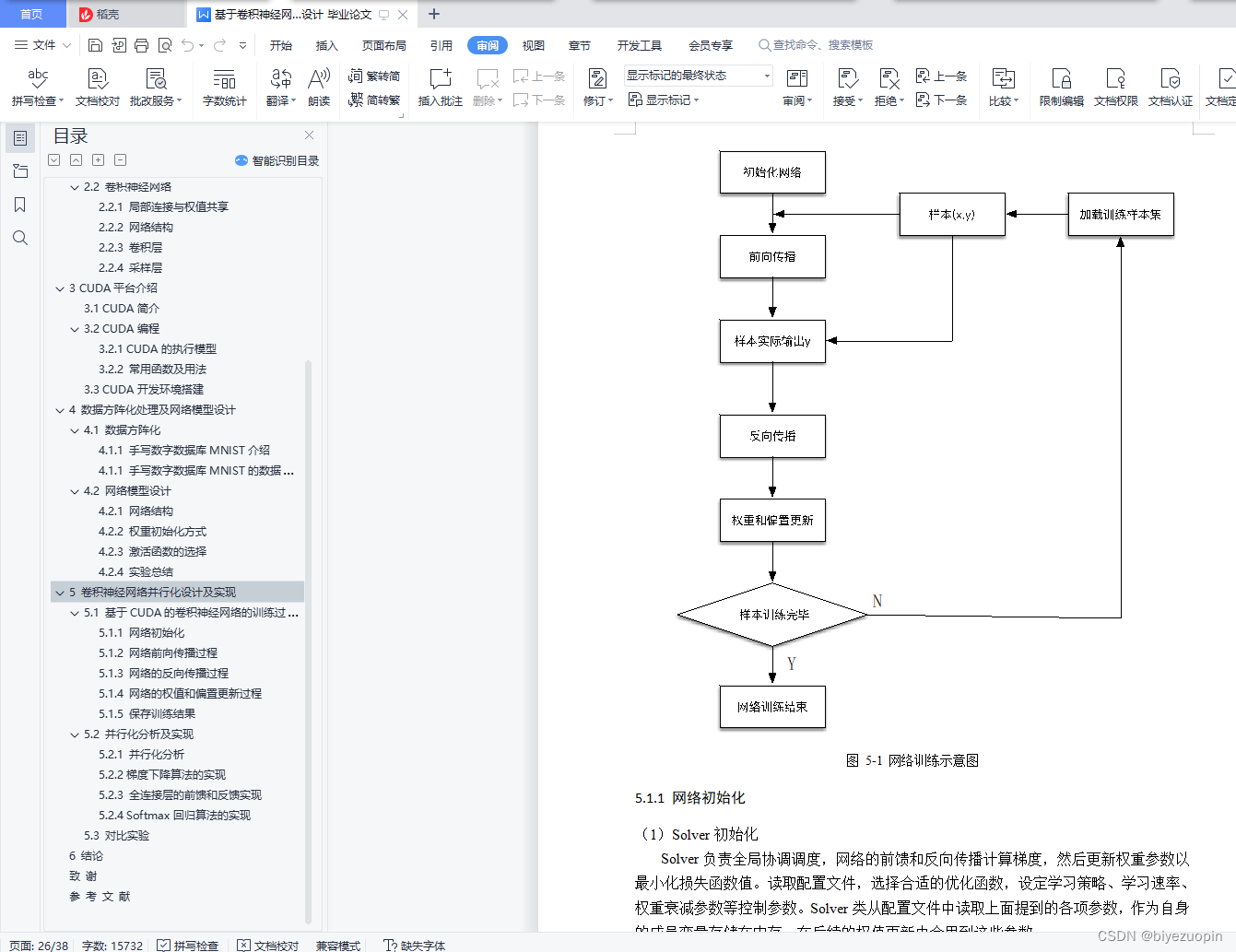Screen dimensions: 1236x952
Task: Click the print preview icon
Action: [165, 45]
